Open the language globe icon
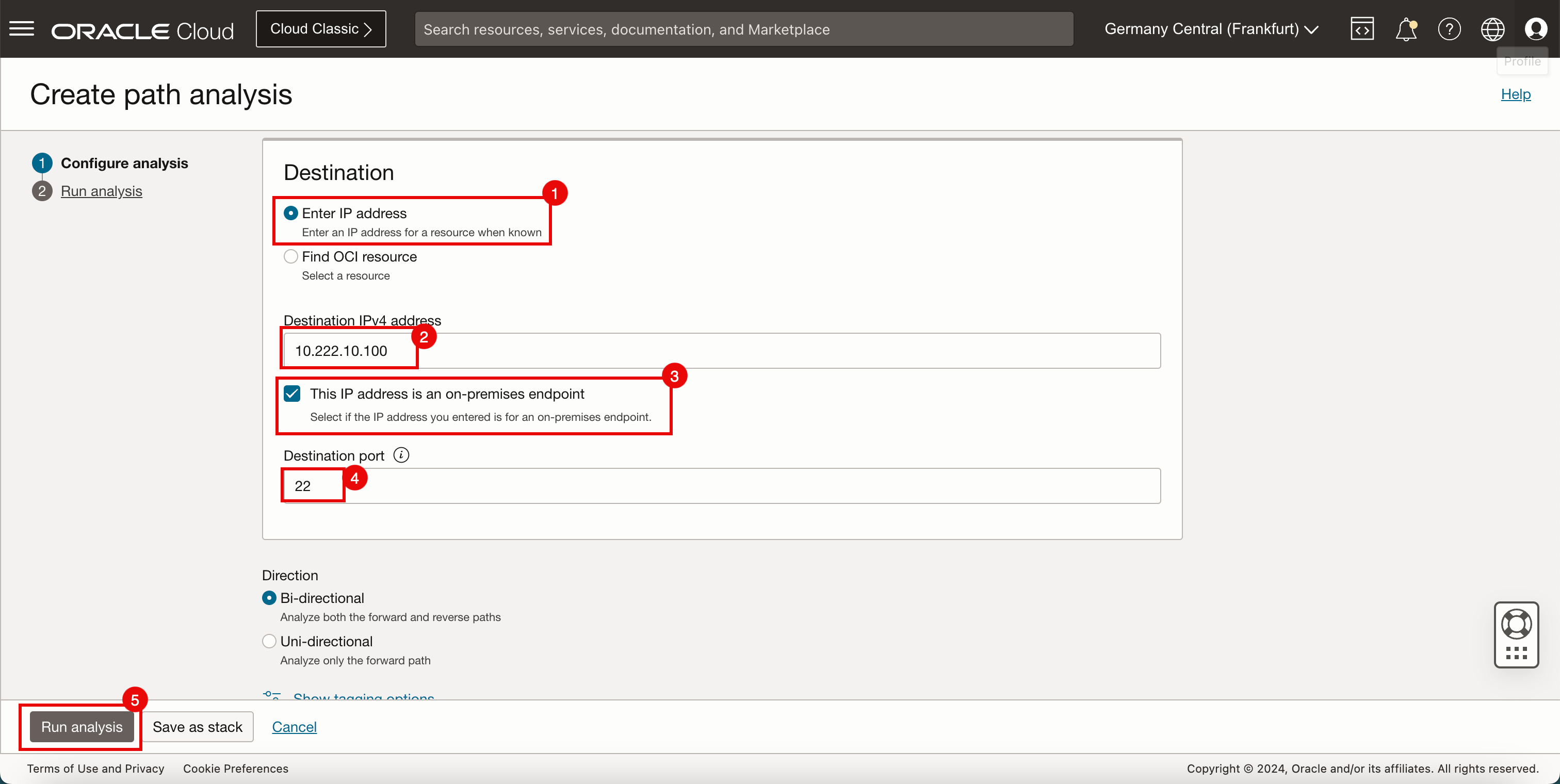 click(x=1493, y=28)
